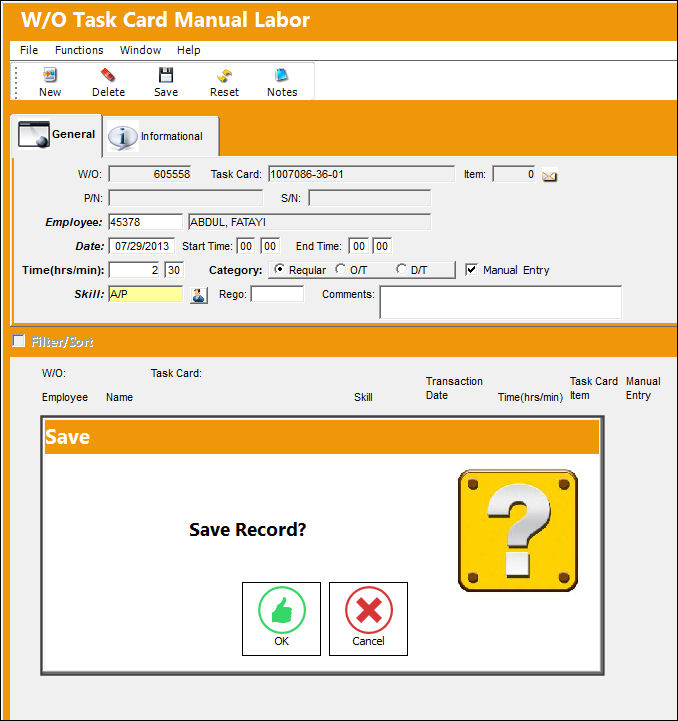This screenshot has height=721, width=678.
Task: Click the Item number field
Action: click(x=514, y=174)
